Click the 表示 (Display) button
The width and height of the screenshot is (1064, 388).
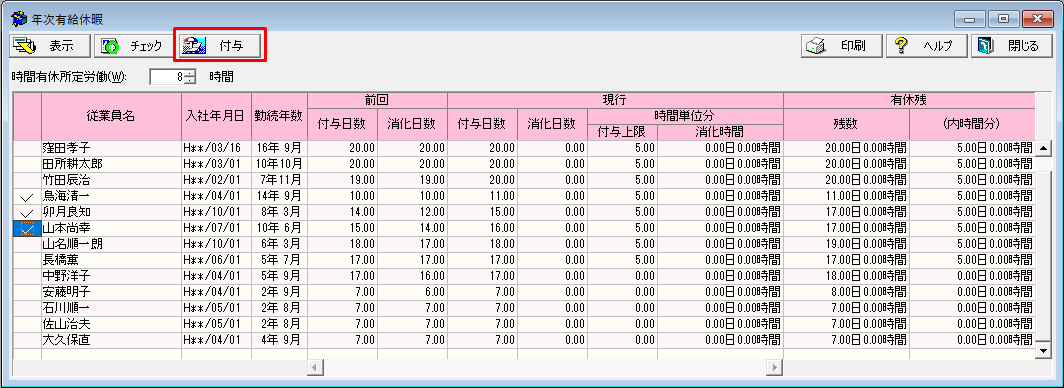coord(50,46)
